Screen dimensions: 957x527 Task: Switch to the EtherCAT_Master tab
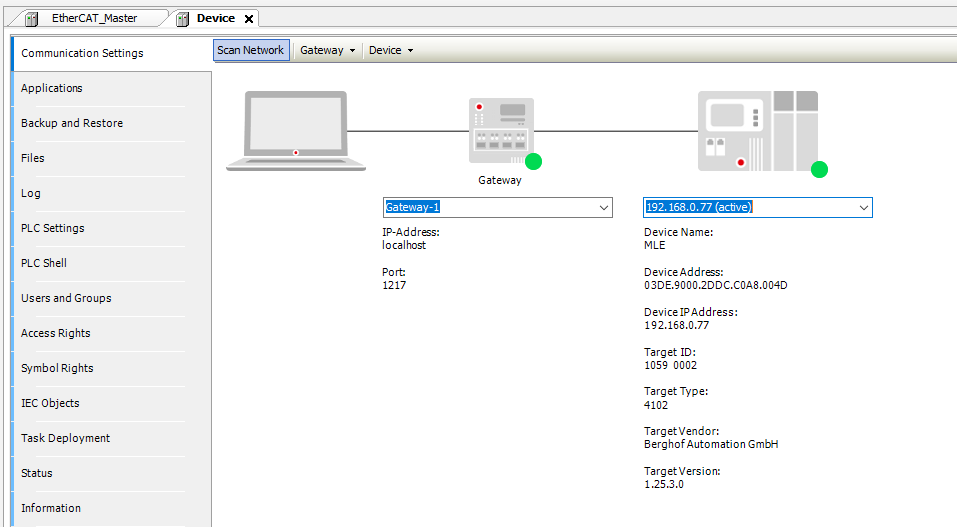(x=94, y=18)
